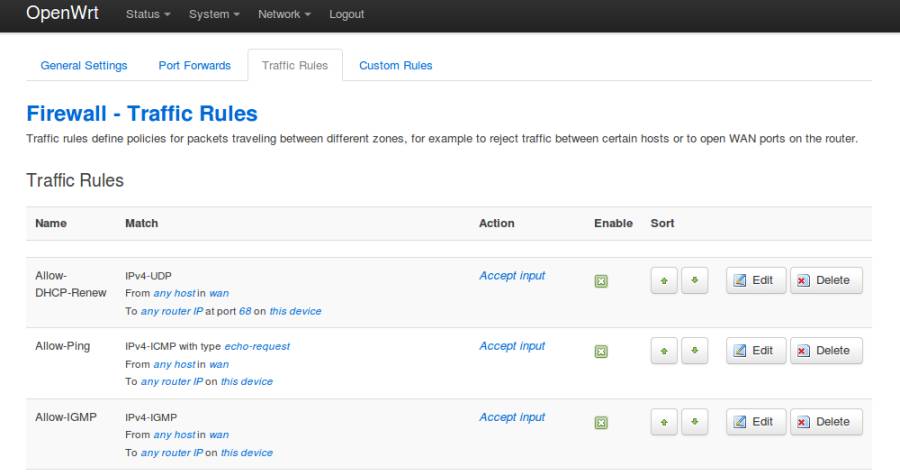This screenshot has height=476, width=900.
Task: Edit the Allow-IGMP rule
Action: pos(754,422)
